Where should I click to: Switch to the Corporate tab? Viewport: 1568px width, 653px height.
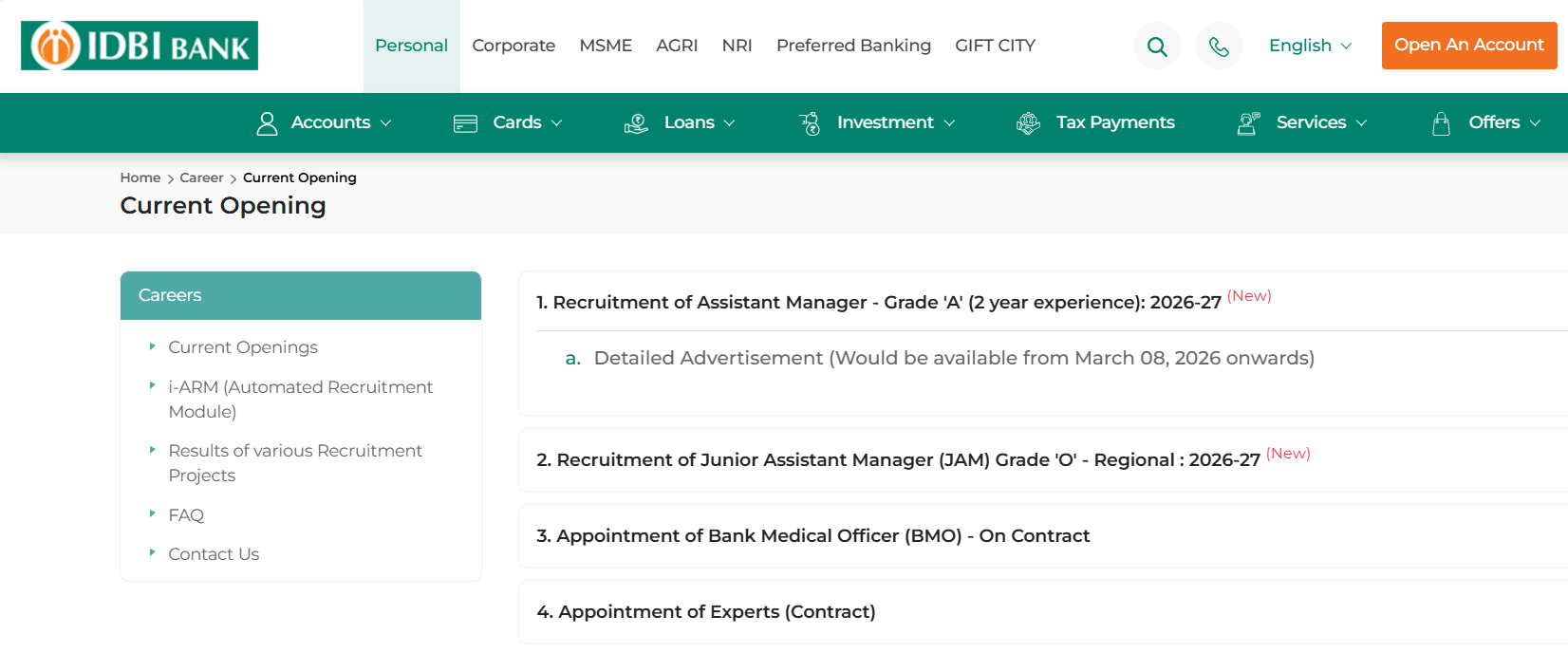coord(513,46)
